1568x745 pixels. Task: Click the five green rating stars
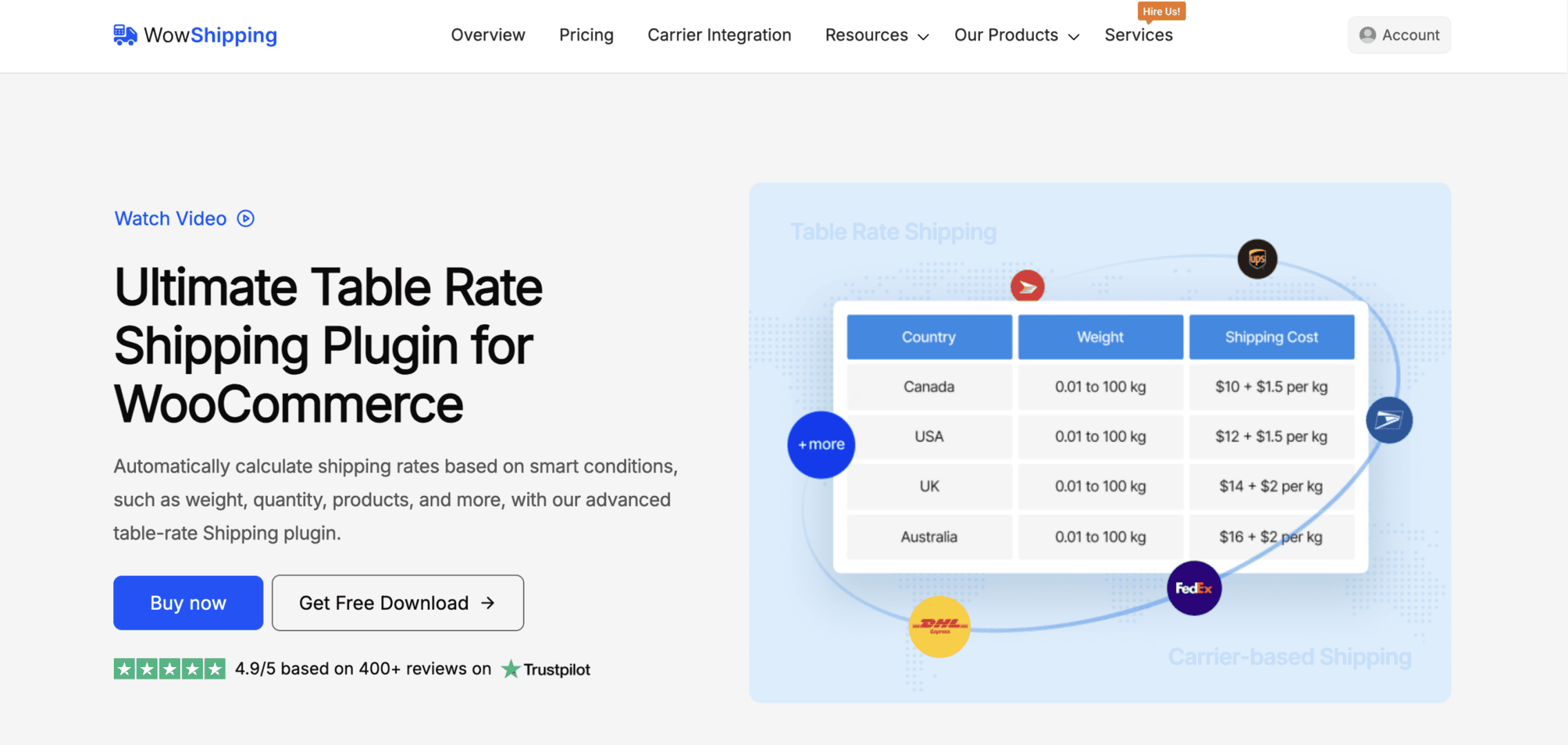(170, 669)
